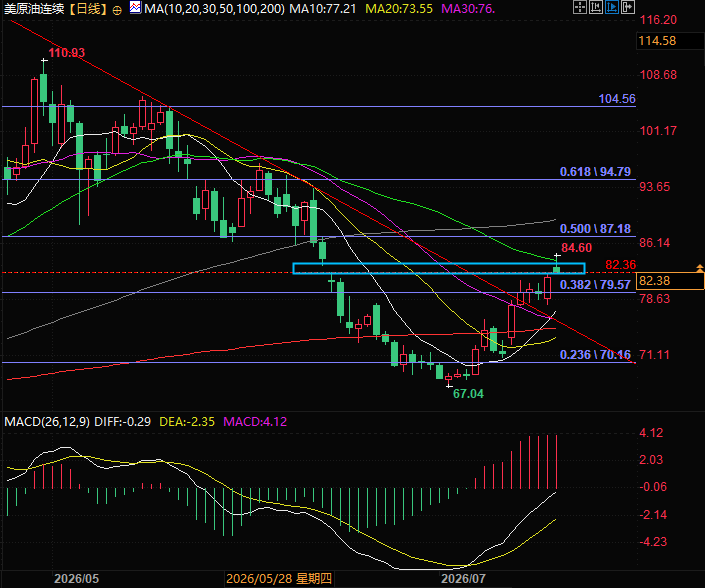Click the MA(10,20,30,50,100,200) indicator label
This screenshot has width=705, height=588.
pos(214,9)
